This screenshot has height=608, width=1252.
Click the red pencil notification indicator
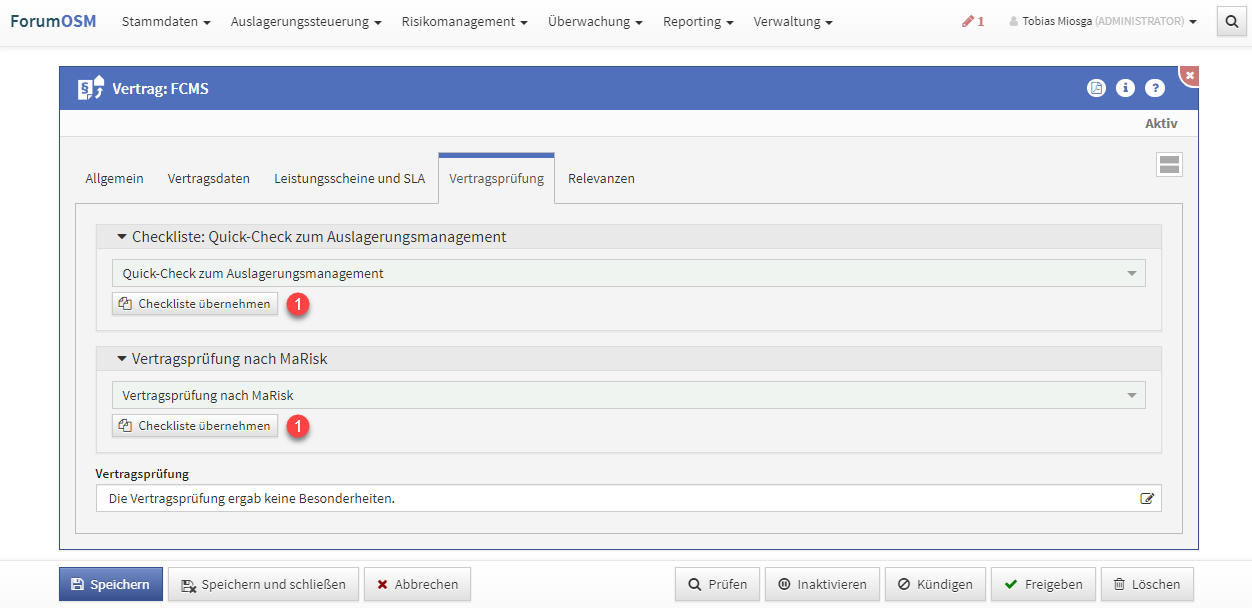[x=972, y=21]
